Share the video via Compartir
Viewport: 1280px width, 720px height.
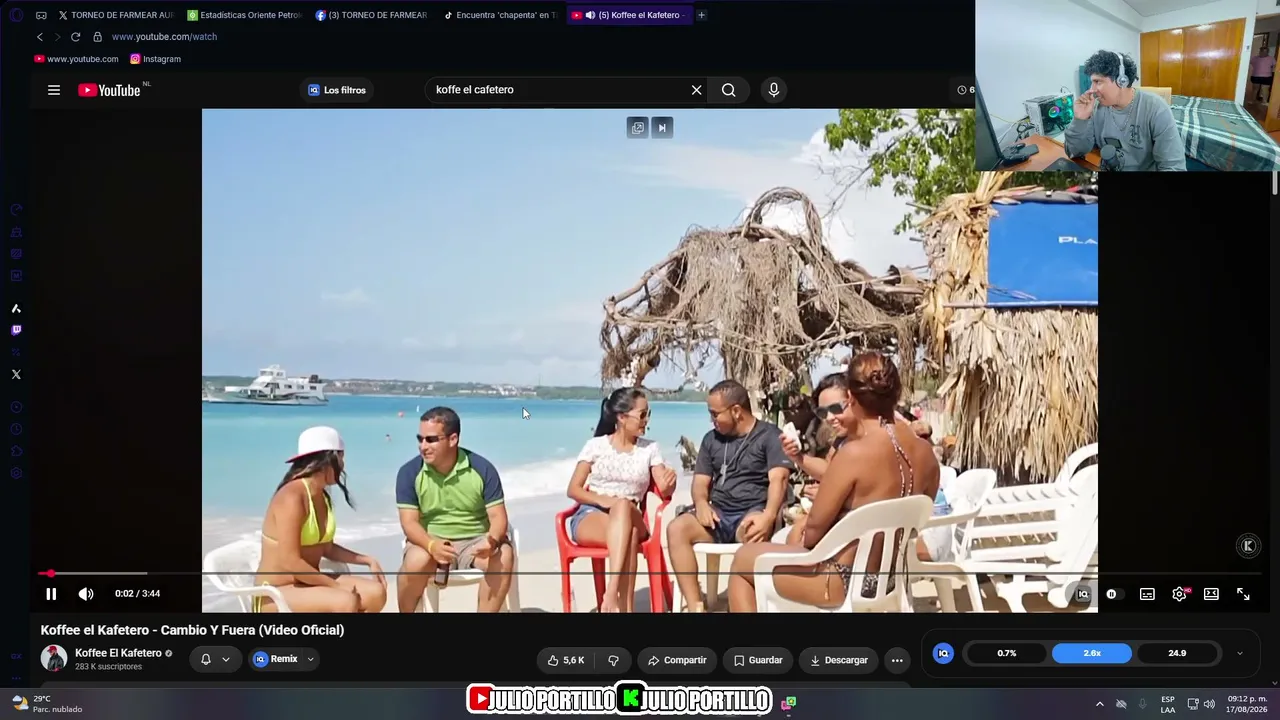tap(677, 660)
